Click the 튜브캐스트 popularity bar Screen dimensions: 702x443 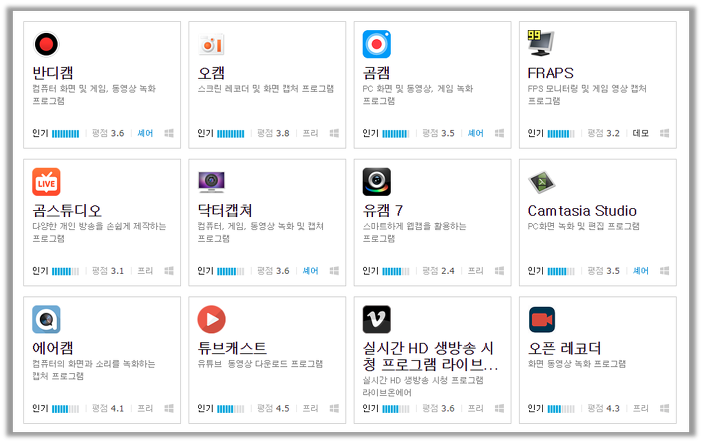tap(231, 409)
